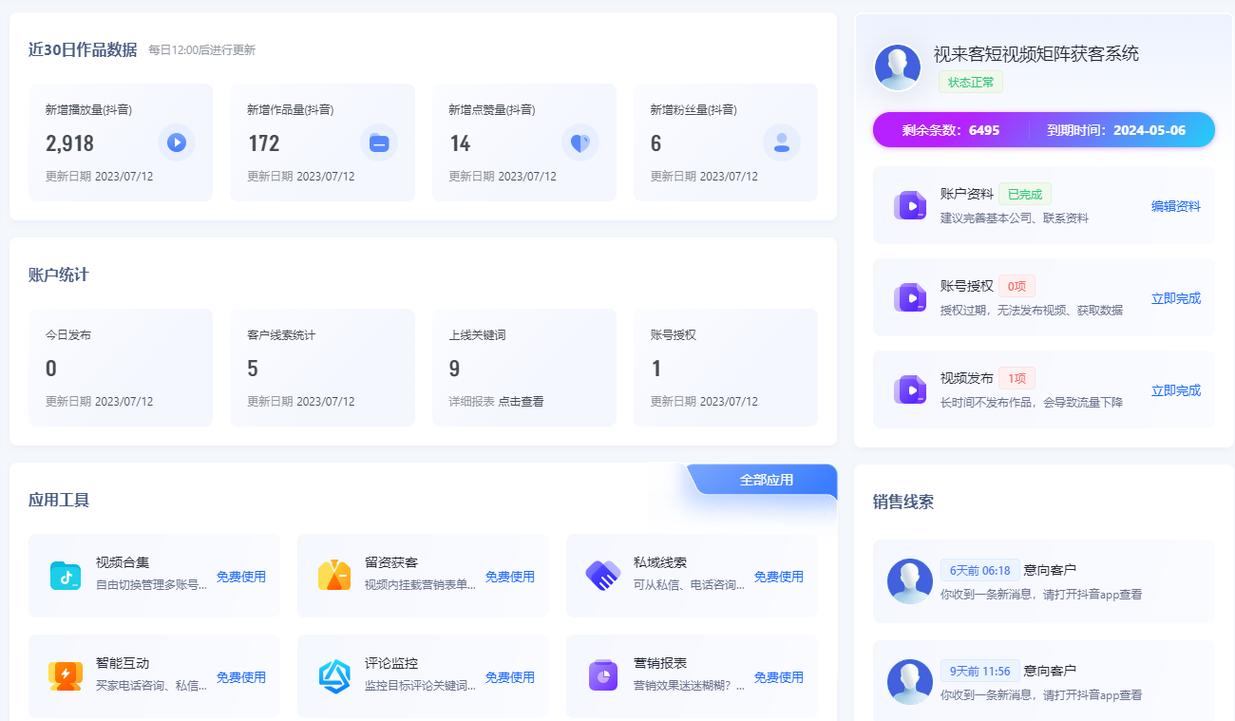Viewport: 1235px width, 721px height.
Task: Click the purple video icon beside 视频发布
Action: [x=910, y=390]
